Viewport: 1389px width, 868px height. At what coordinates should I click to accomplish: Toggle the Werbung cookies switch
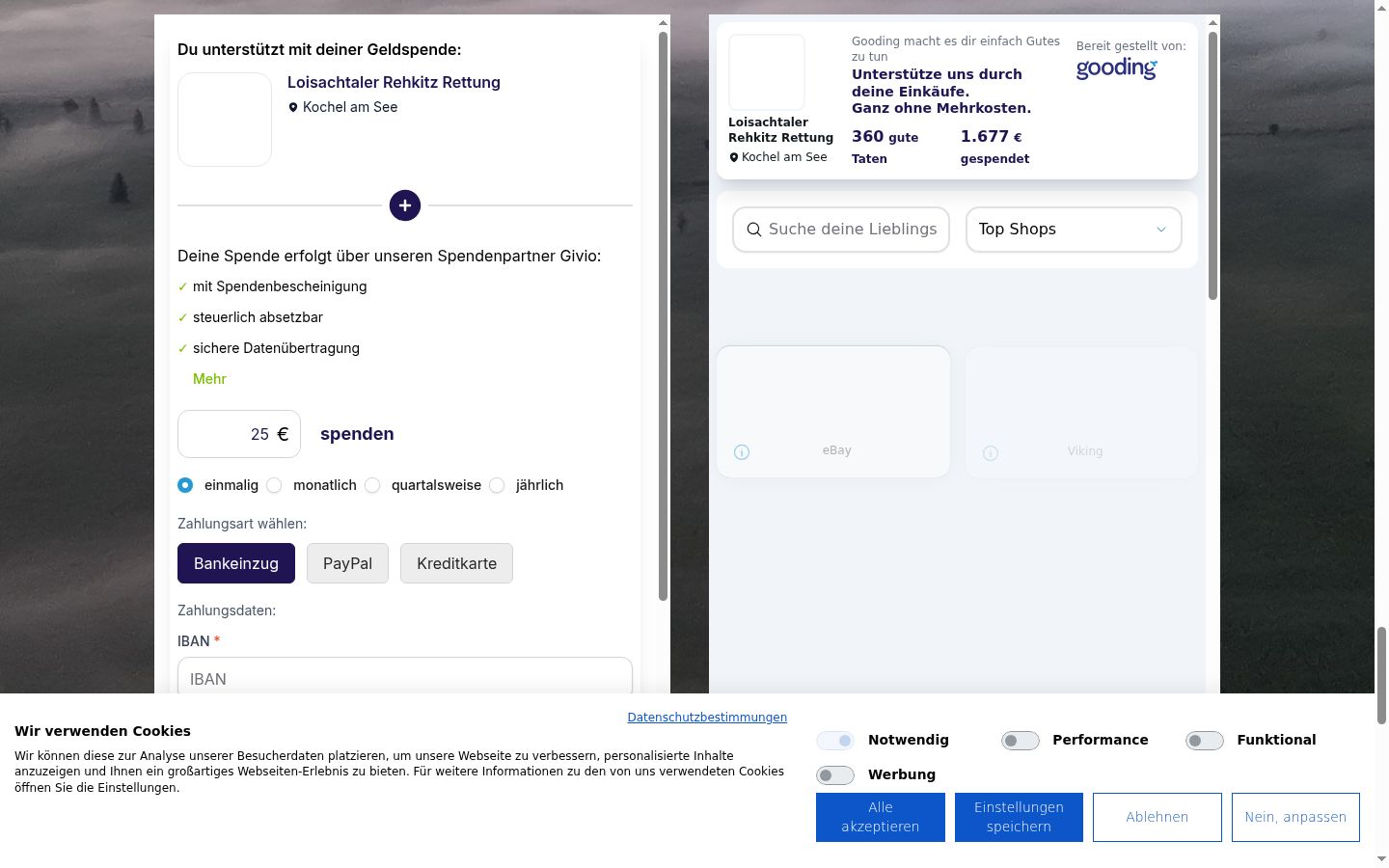(835, 775)
